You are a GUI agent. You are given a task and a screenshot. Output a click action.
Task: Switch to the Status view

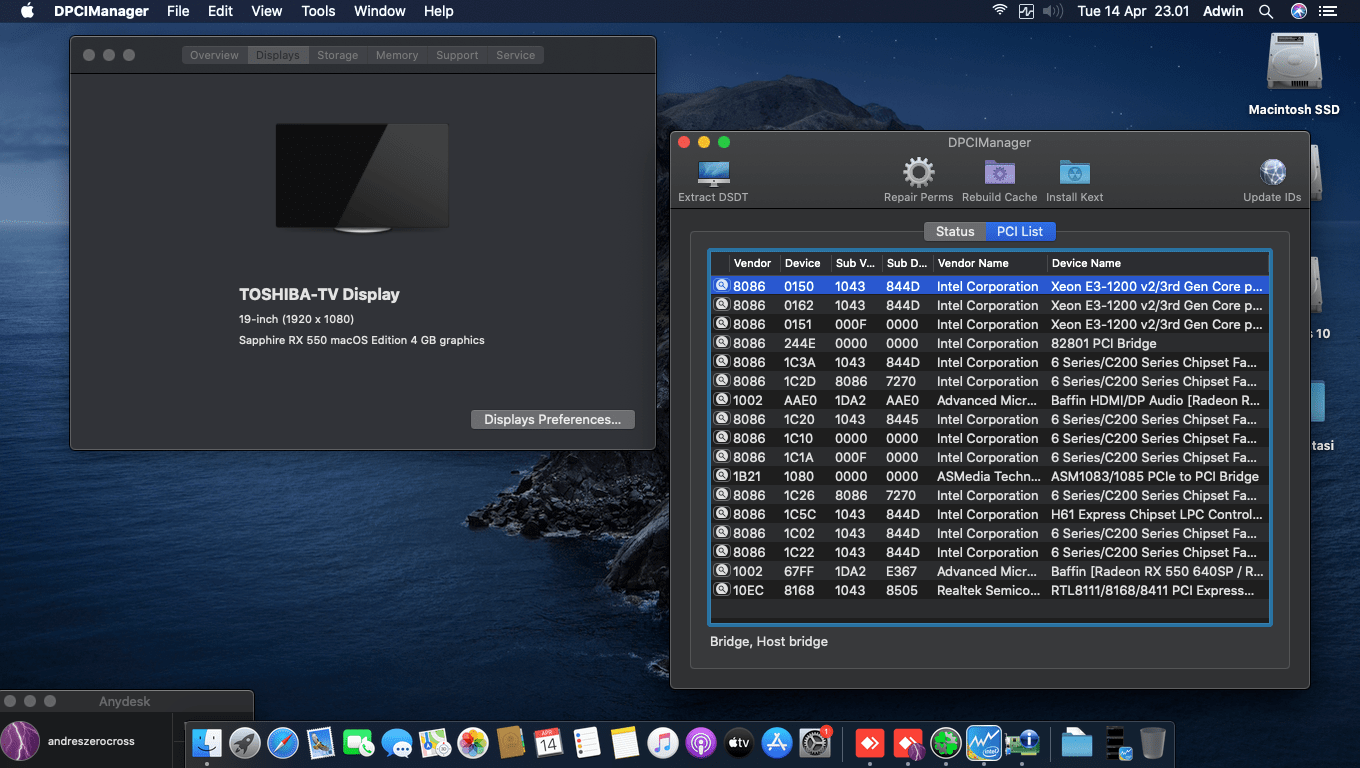[x=954, y=231]
